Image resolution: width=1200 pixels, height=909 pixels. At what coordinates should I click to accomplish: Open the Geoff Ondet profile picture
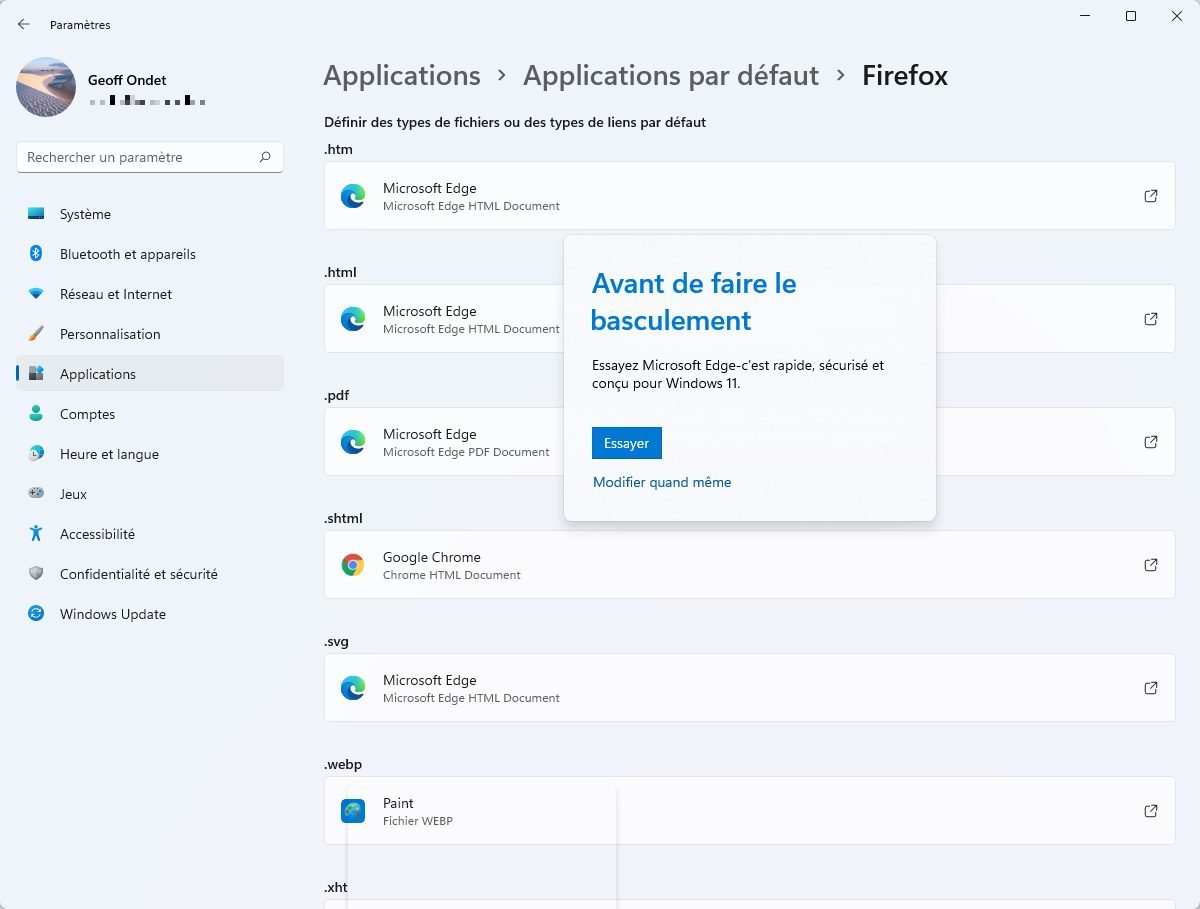(46, 87)
